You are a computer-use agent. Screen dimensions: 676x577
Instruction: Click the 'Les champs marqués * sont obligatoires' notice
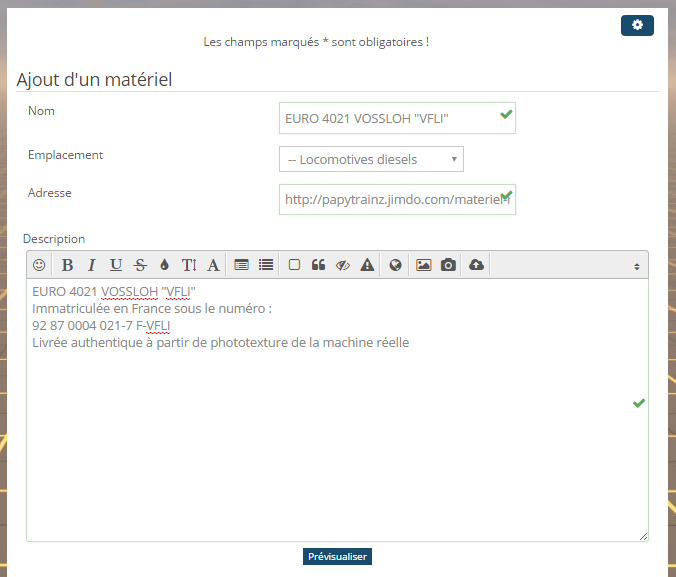click(x=316, y=42)
